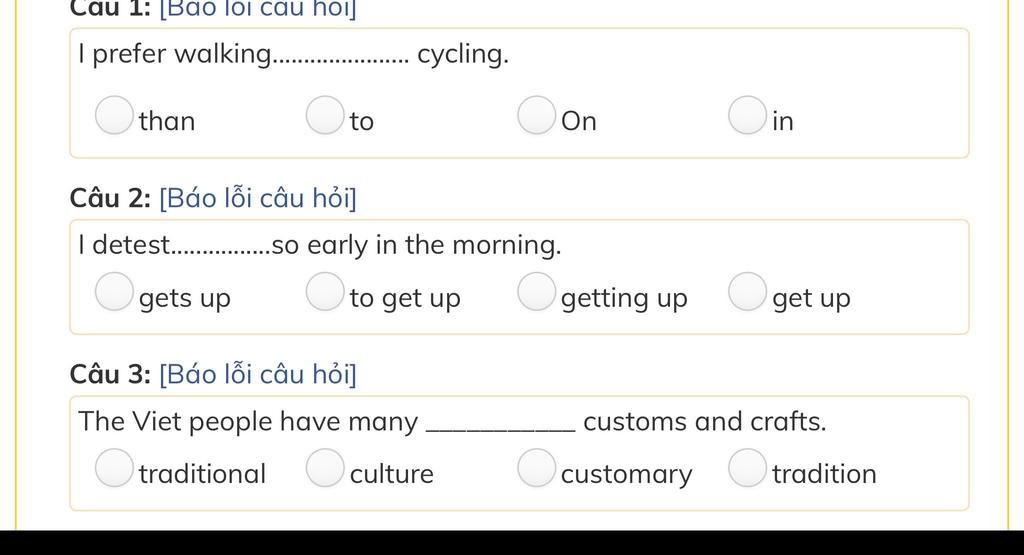Choose the 'to' answer option
Viewport: 1024px width, 555px height.
pyautogui.click(x=325, y=116)
